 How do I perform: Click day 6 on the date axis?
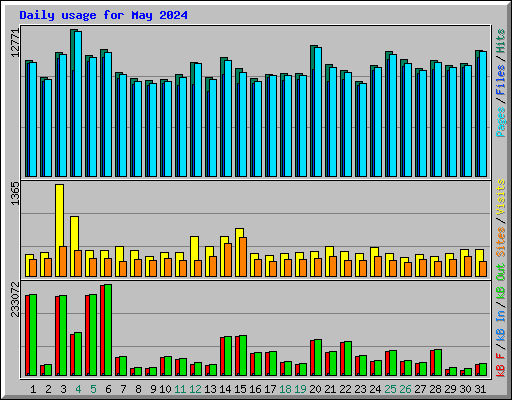coord(108,389)
